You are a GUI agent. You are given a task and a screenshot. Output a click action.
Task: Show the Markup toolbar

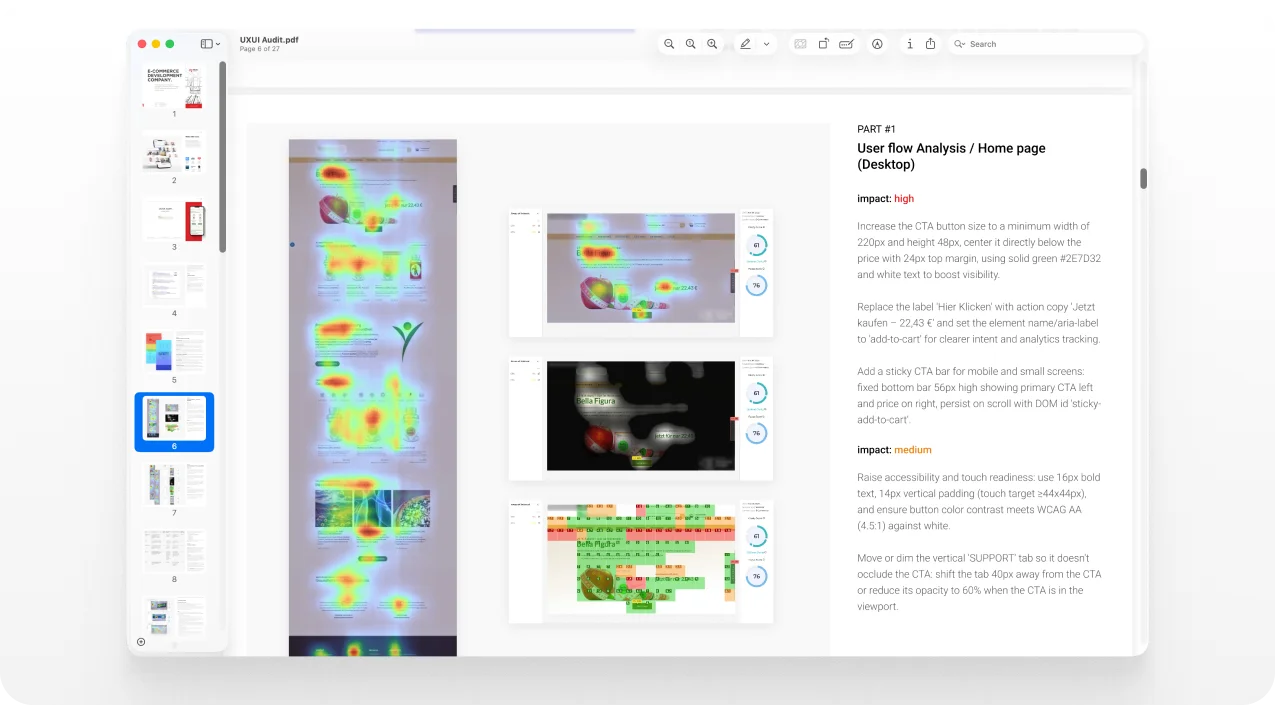click(877, 44)
